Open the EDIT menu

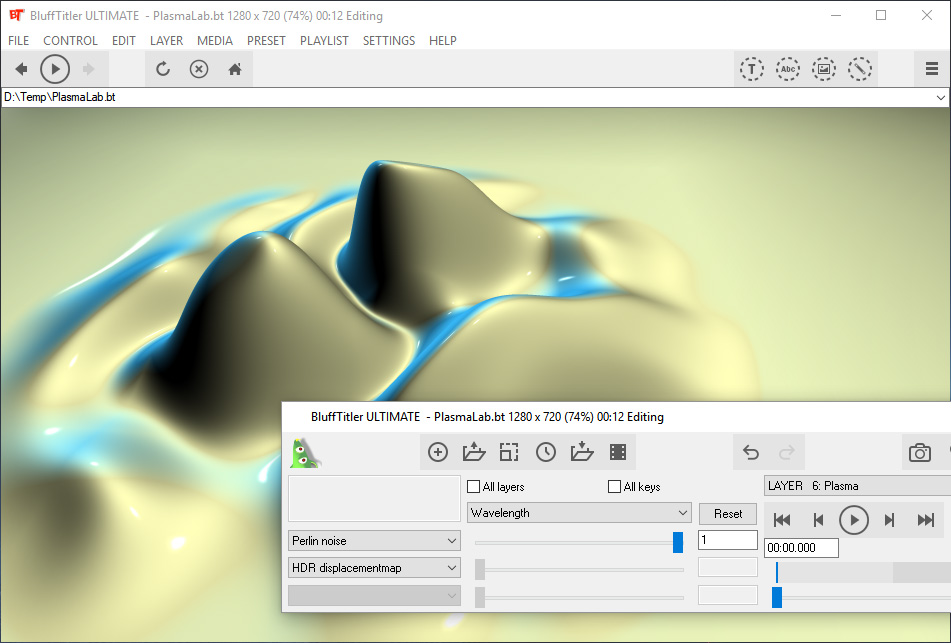coord(124,41)
